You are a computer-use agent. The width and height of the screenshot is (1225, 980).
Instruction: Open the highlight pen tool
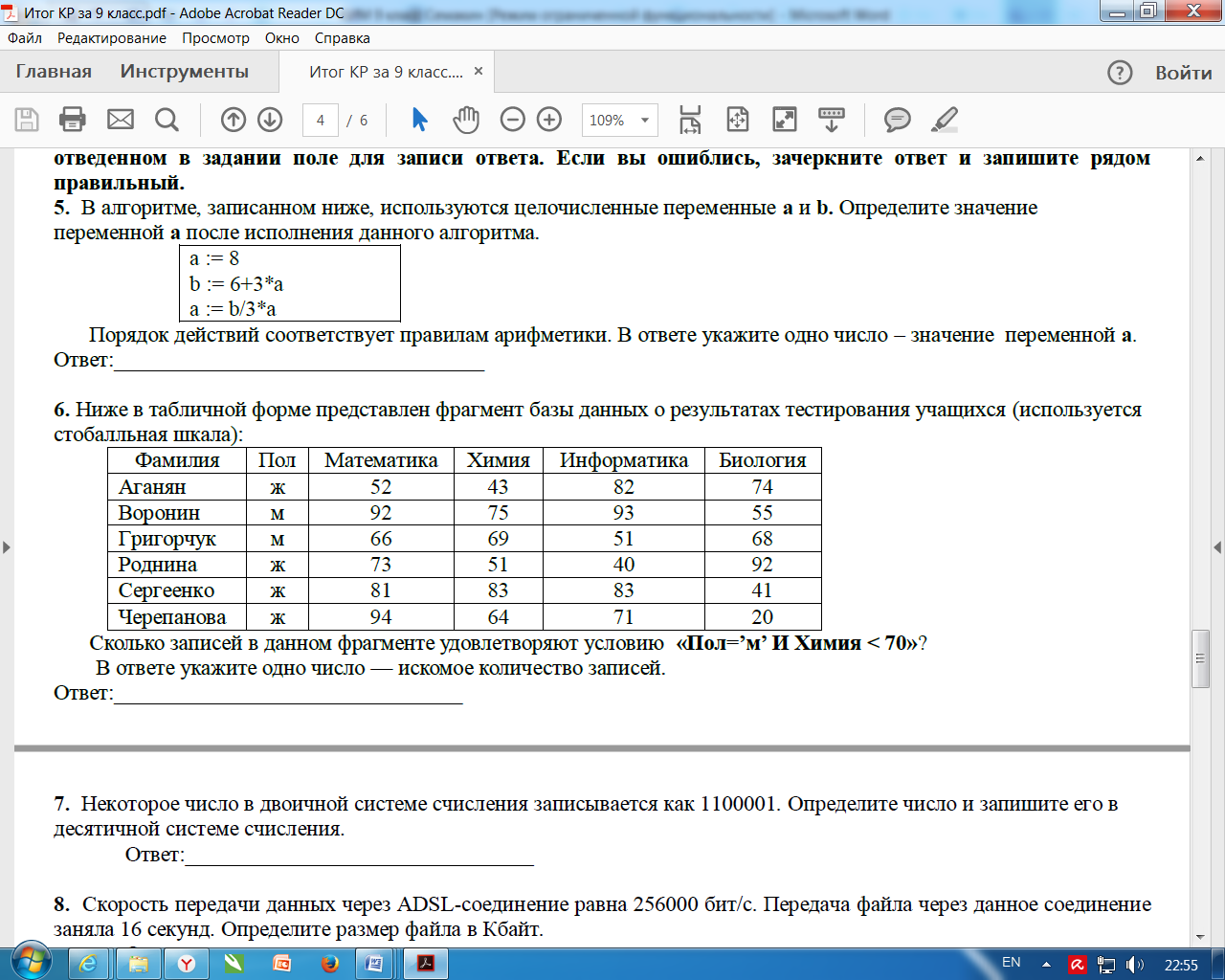point(945,120)
